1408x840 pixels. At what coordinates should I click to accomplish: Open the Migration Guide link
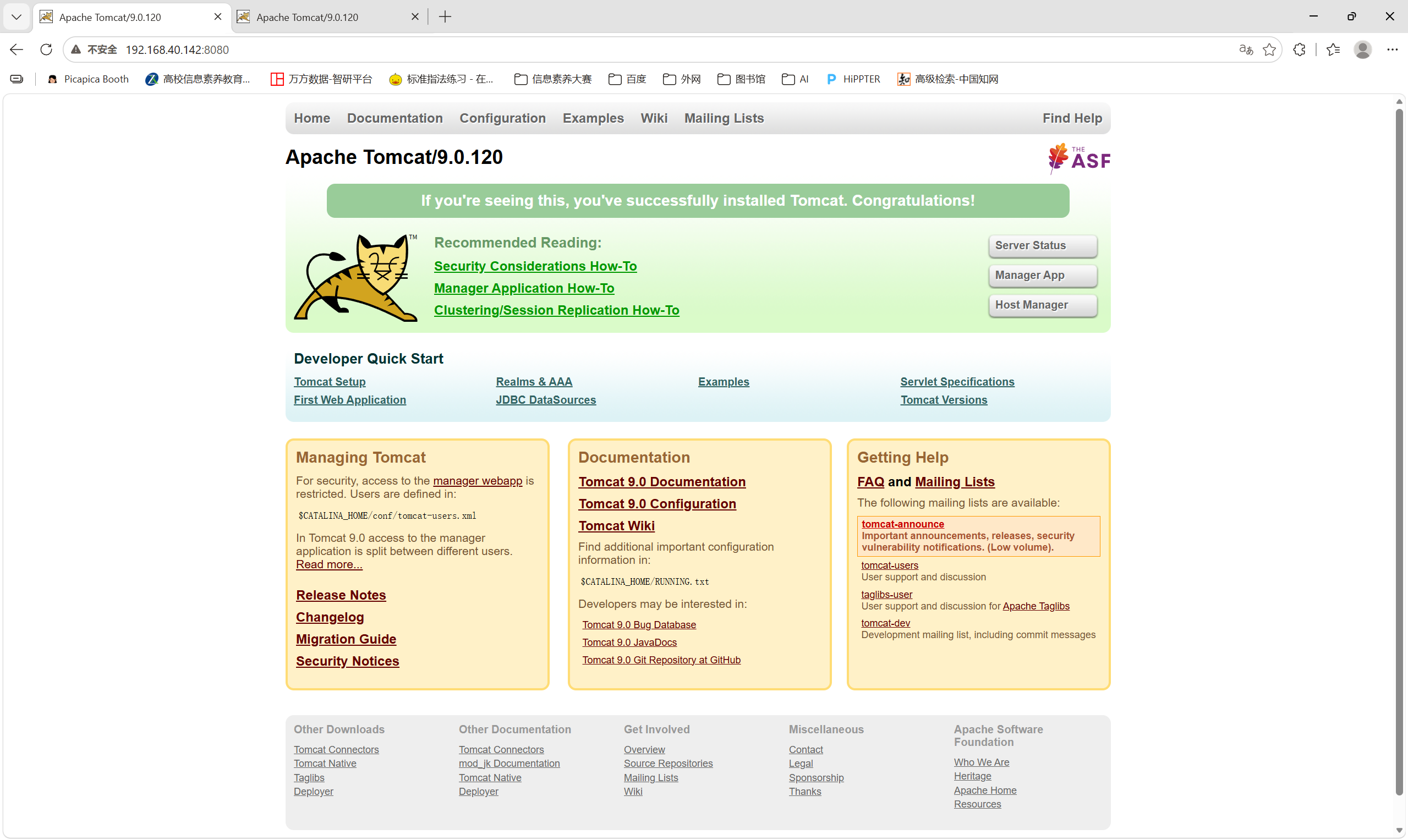(x=346, y=640)
